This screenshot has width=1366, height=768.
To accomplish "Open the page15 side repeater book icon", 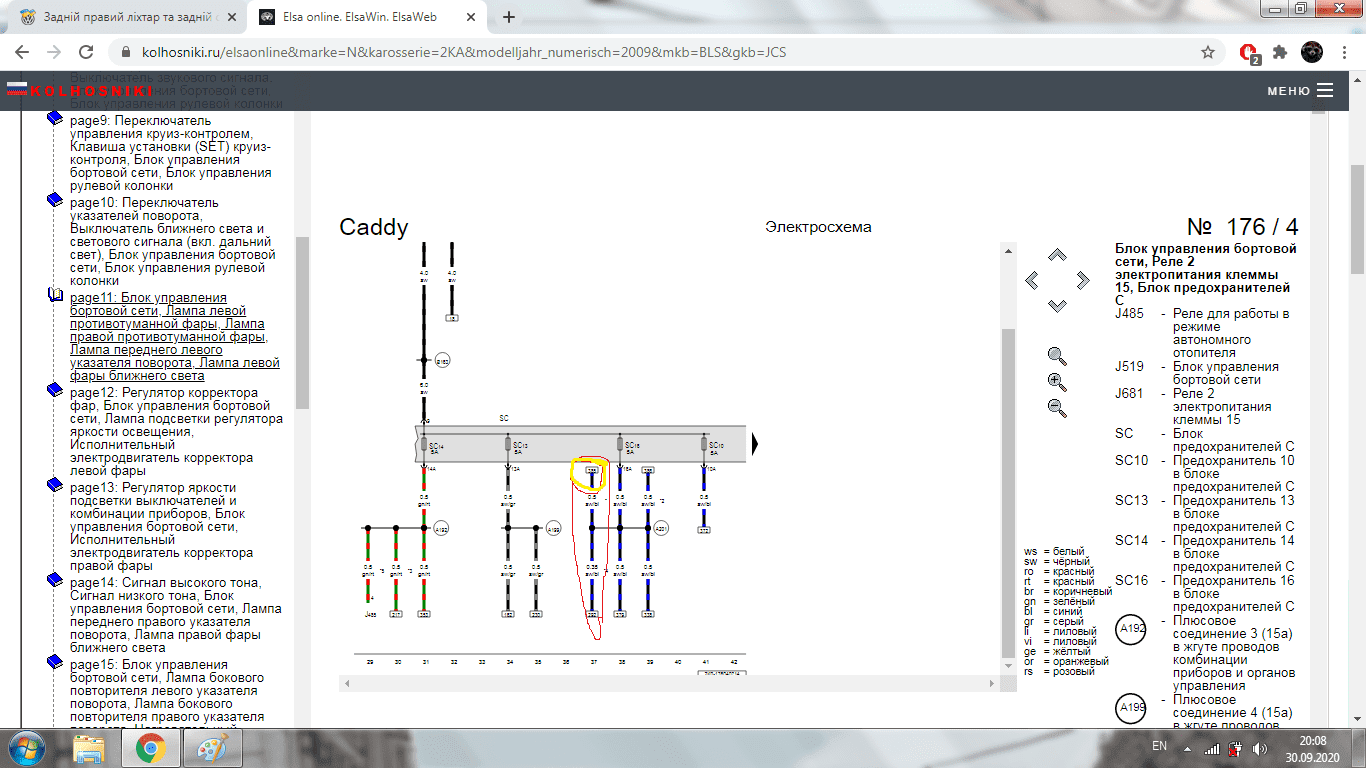I will coord(56,663).
